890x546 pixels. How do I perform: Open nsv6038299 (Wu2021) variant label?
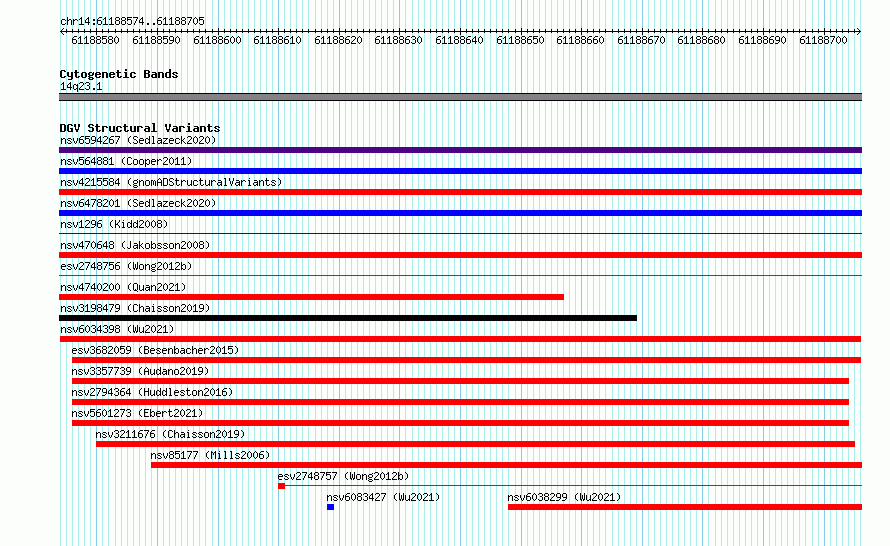click(x=564, y=497)
